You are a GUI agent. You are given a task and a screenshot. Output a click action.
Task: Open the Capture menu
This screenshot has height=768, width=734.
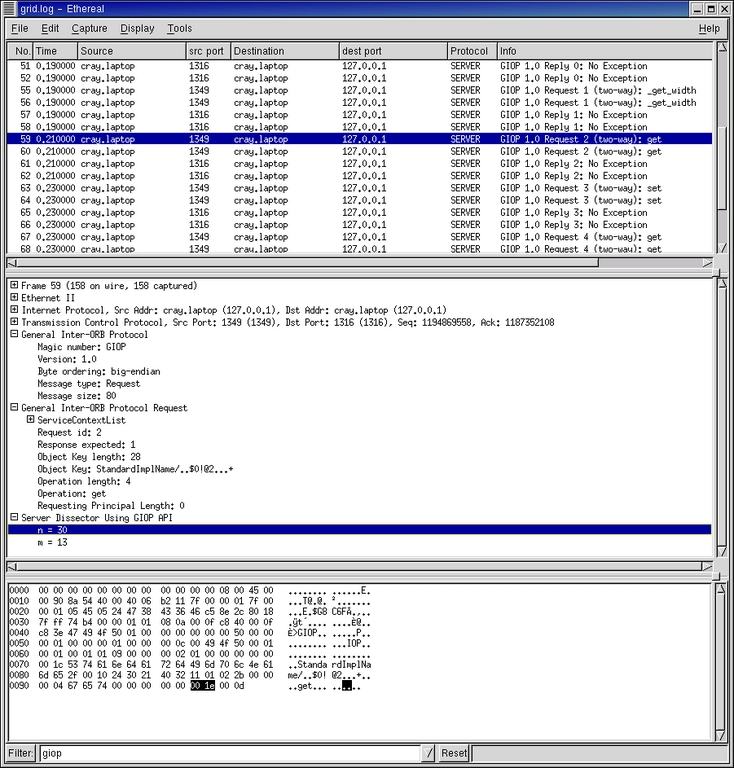90,29
